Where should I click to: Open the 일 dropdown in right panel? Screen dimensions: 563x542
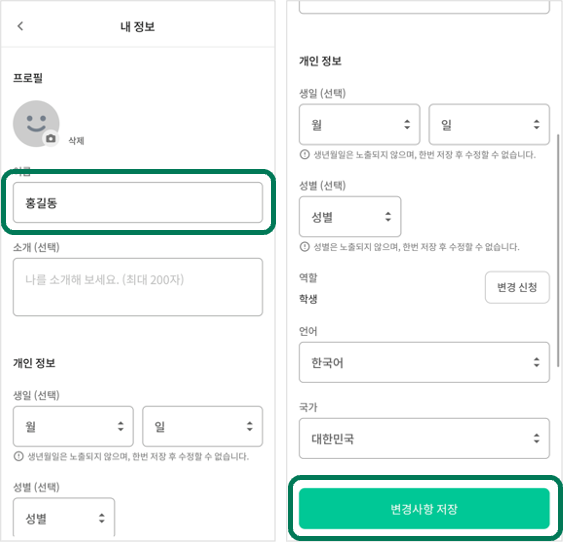click(489, 124)
